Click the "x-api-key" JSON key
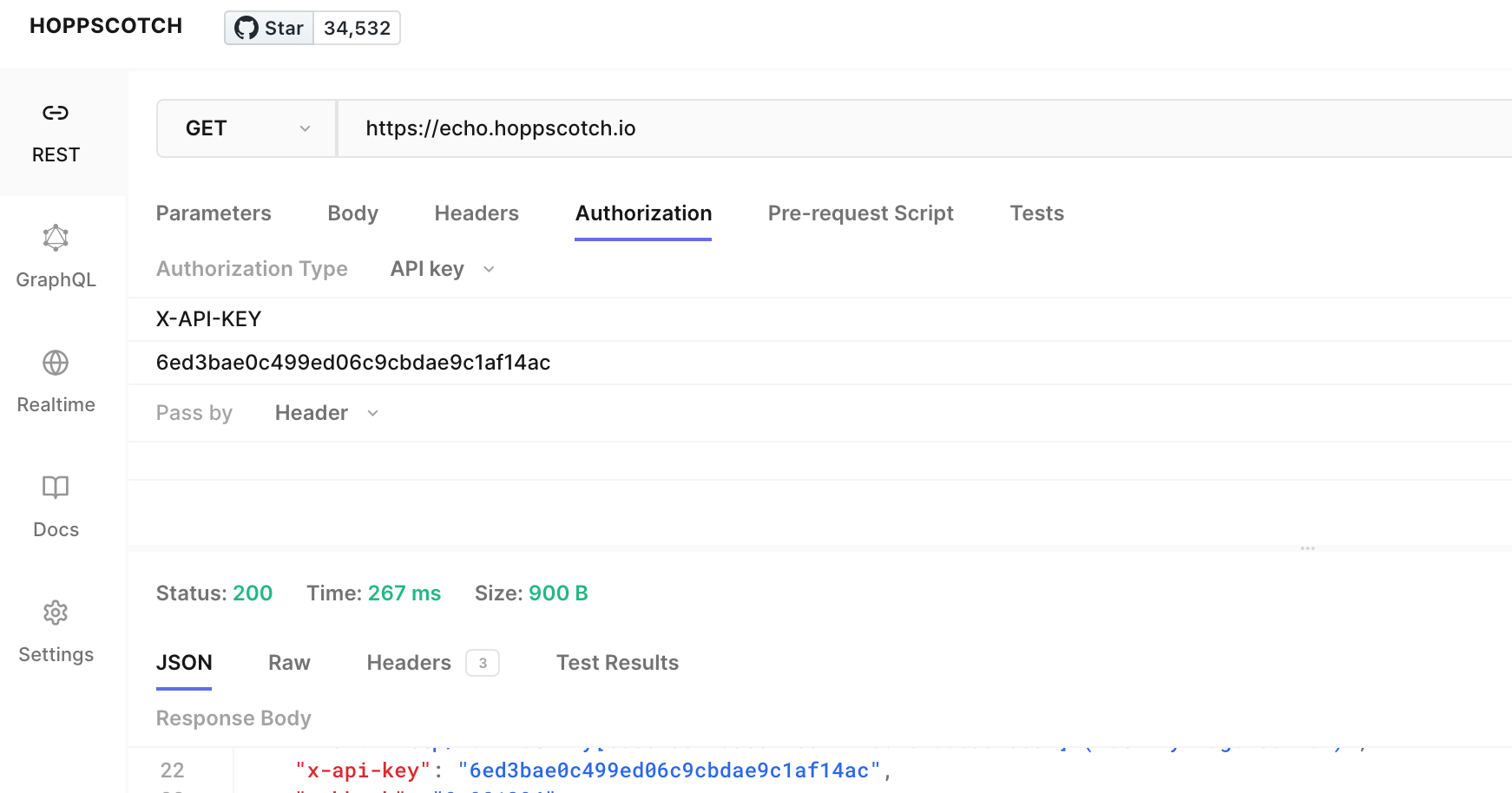 pos(363,770)
